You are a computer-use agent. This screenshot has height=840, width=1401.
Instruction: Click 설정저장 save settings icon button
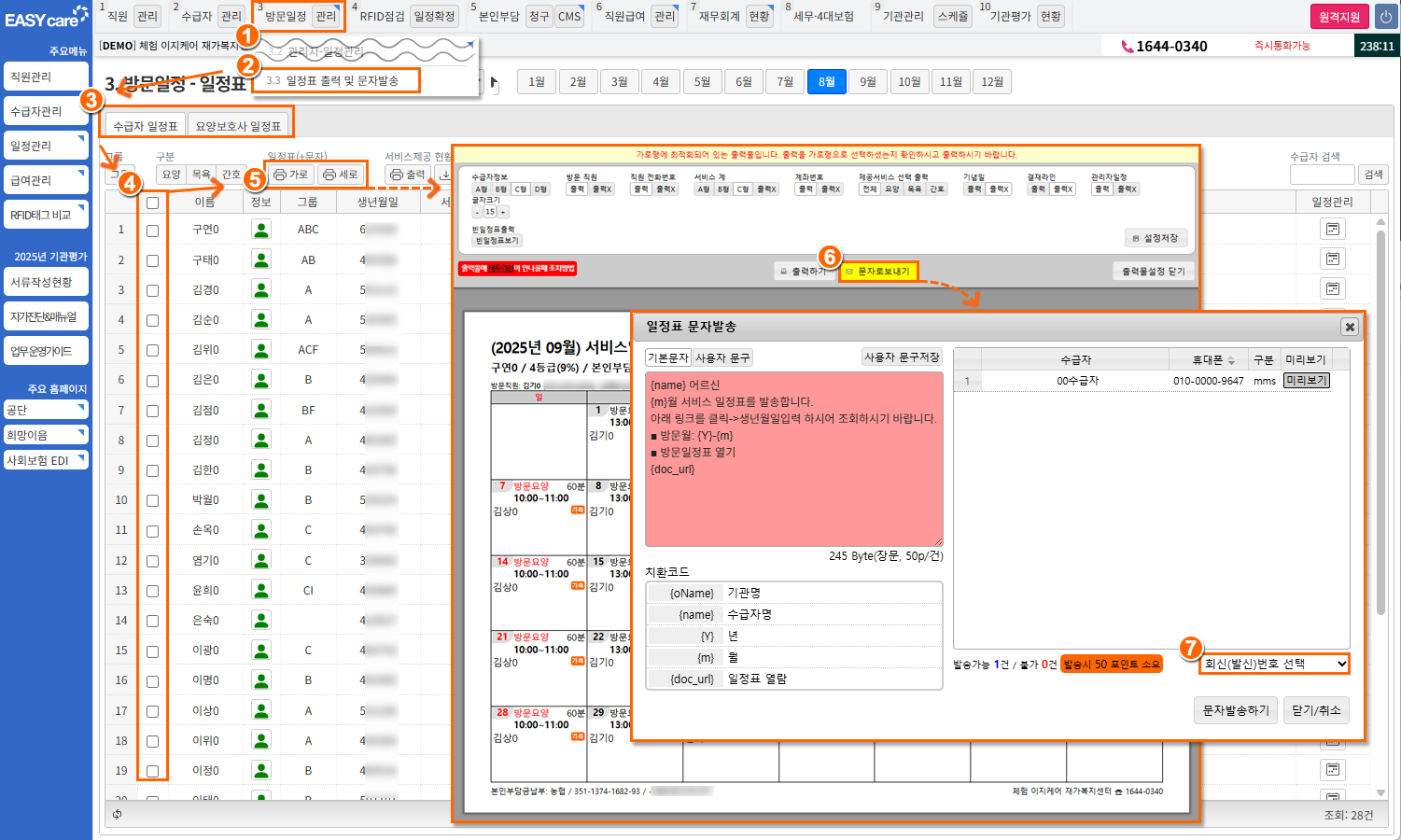point(1156,238)
